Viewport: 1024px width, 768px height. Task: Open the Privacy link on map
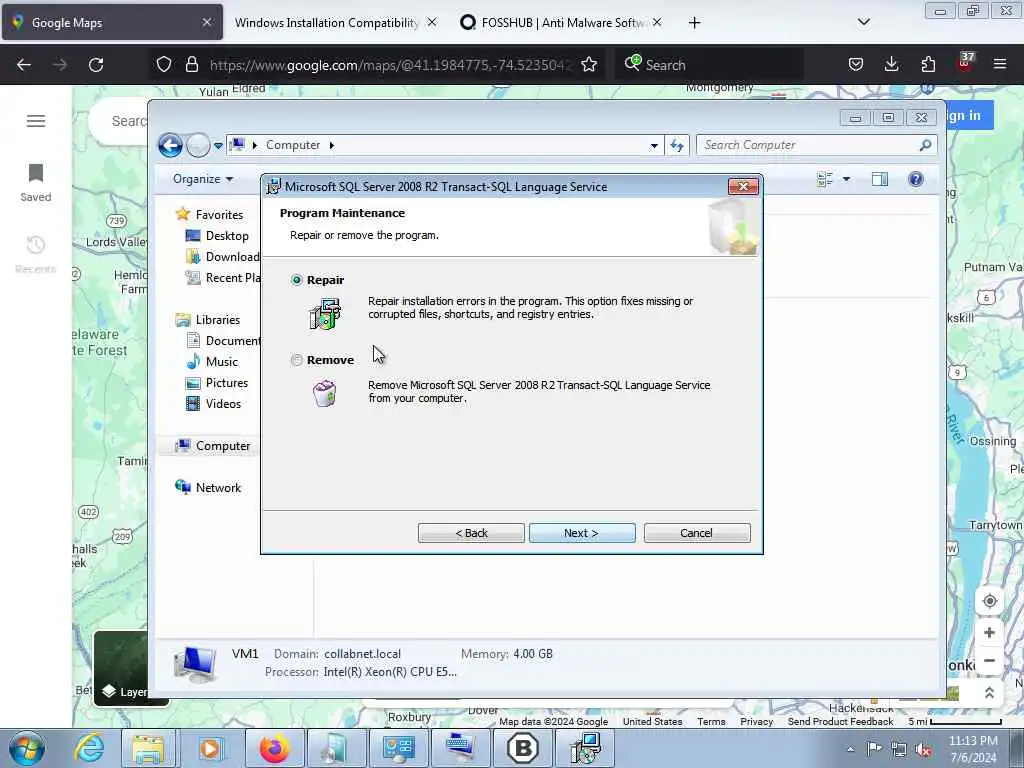coord(756,722)
